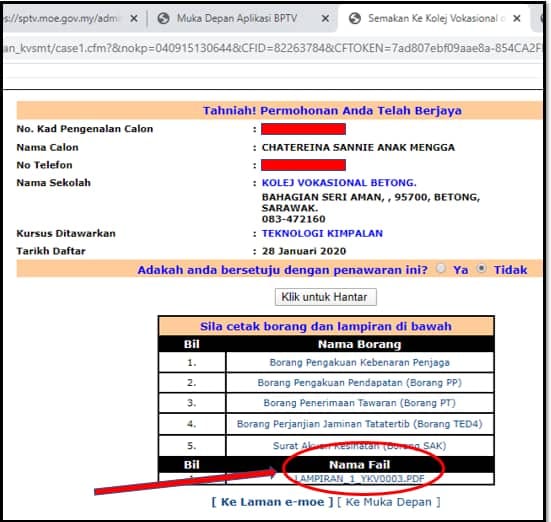The image size is (551, 522).
Task: Open Surat Akuan Kesihatan (Borang SAK)
Action: pos(359,446)
